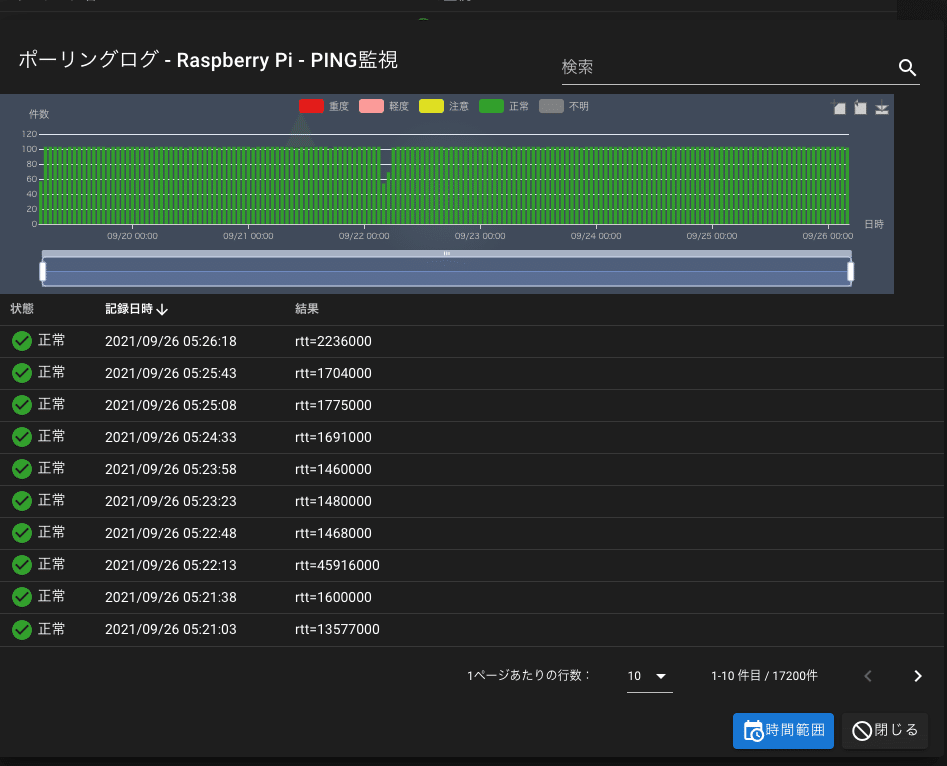The image size is (947, 766).
Task: Click the 1-10 件目 / 17200件 pagination text
Action: click(x=764, y=676)
